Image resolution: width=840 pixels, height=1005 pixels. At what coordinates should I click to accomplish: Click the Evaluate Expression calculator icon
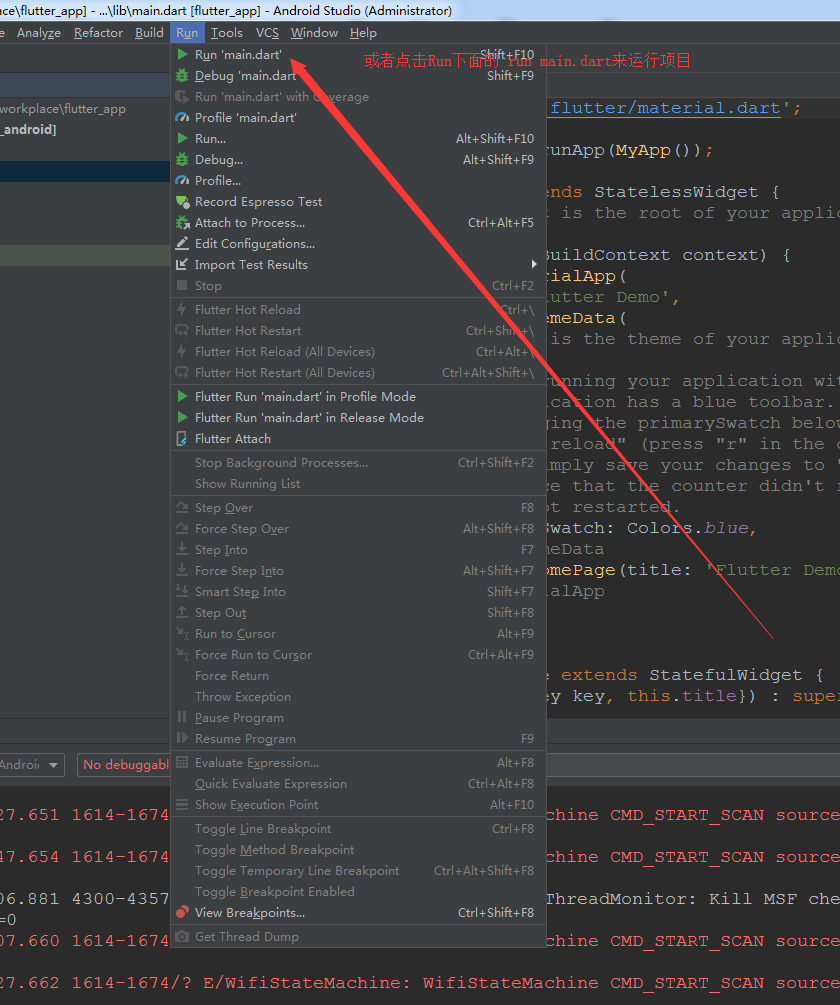click(x=183, y=763)
